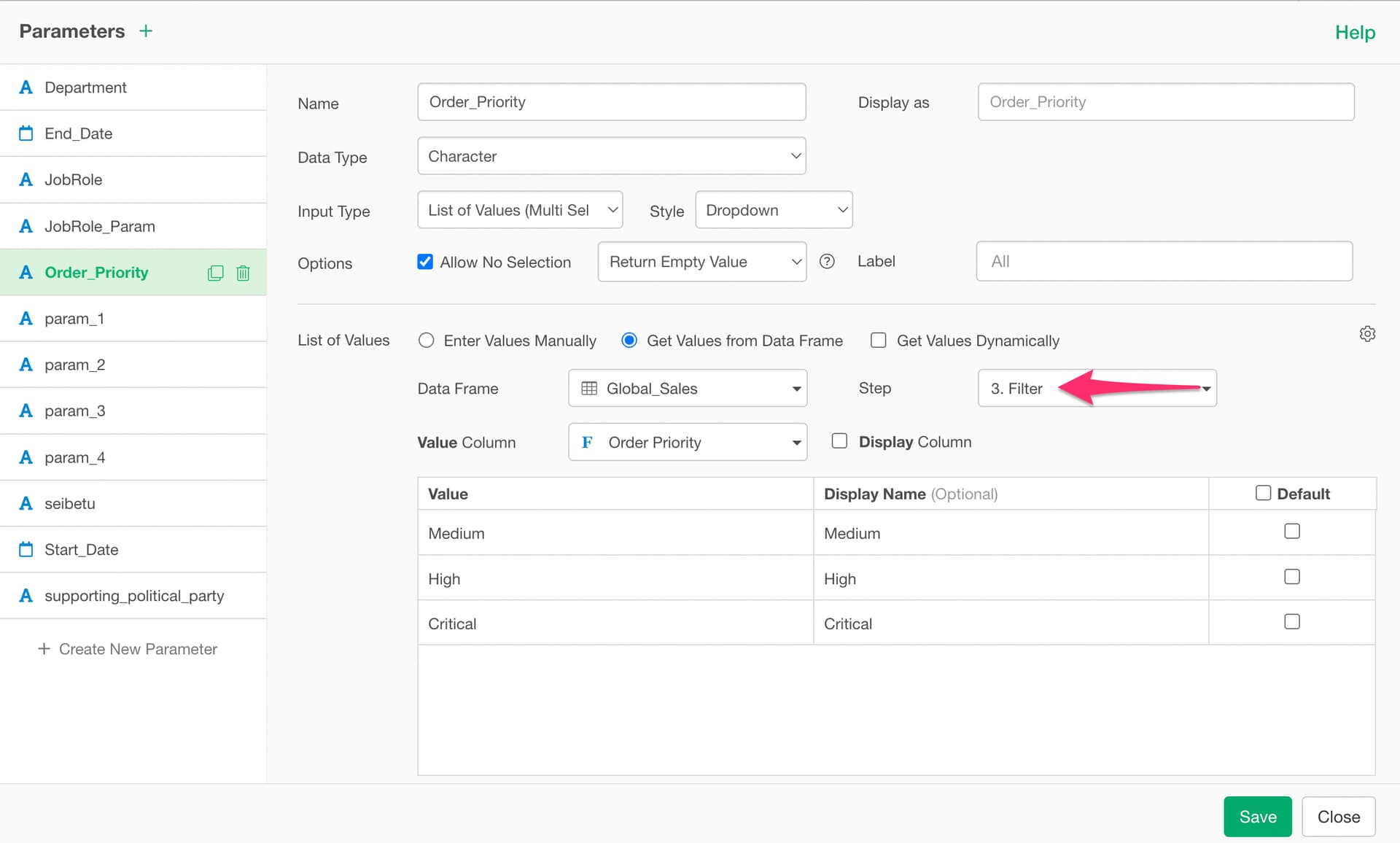The width and height of the screenshot is (1400, 843).
Task: Click the table icon in Data Frame field
Action: (589, 388)
